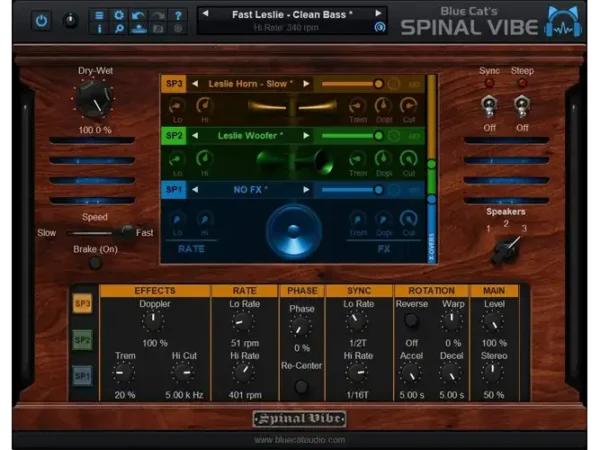Click the SP2 green level slider
Image resolution: width=600 pixels, height=450 pixels.
(x=352, y=136)
